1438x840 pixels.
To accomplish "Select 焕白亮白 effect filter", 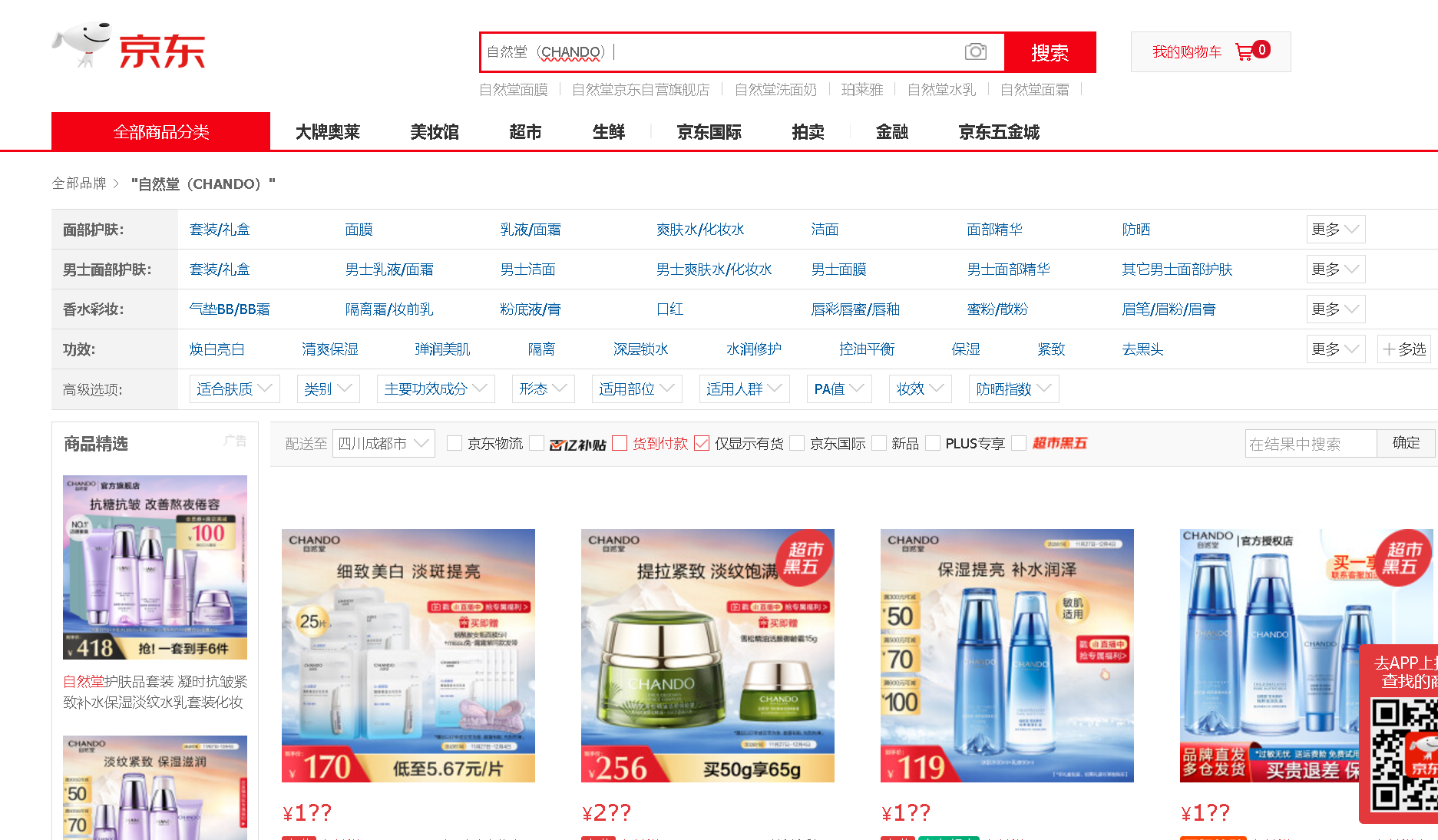I will (217, 349).
